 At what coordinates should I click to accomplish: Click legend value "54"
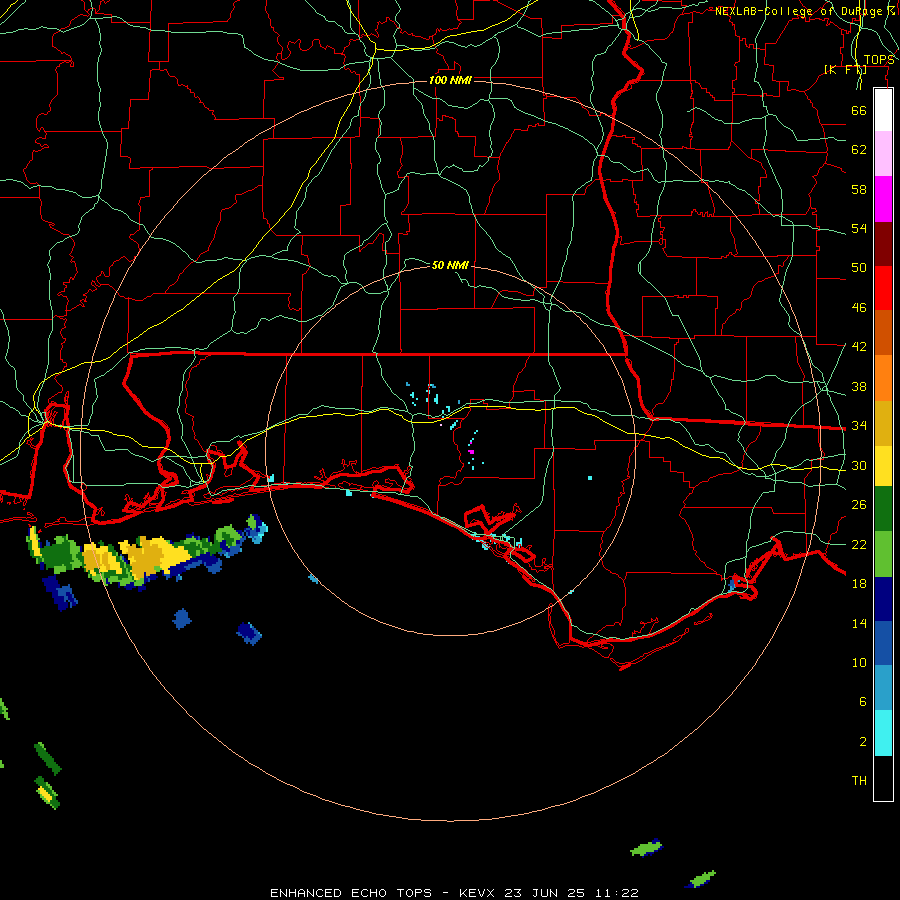pos(859,228)
